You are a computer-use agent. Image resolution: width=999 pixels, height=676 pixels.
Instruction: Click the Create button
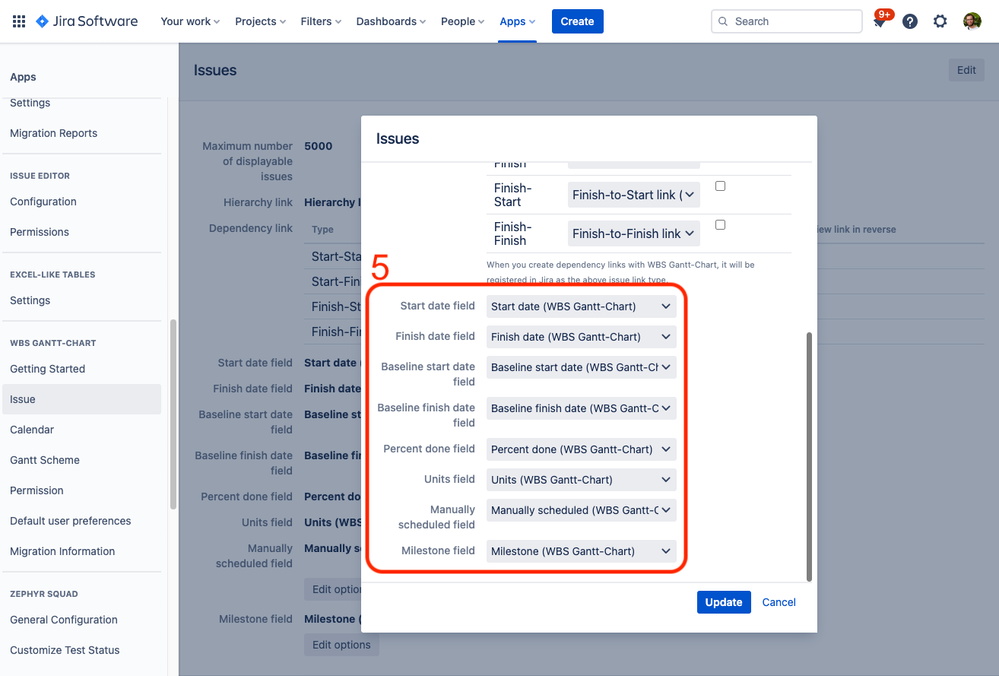pyautogui.click(x=577, y=21)
